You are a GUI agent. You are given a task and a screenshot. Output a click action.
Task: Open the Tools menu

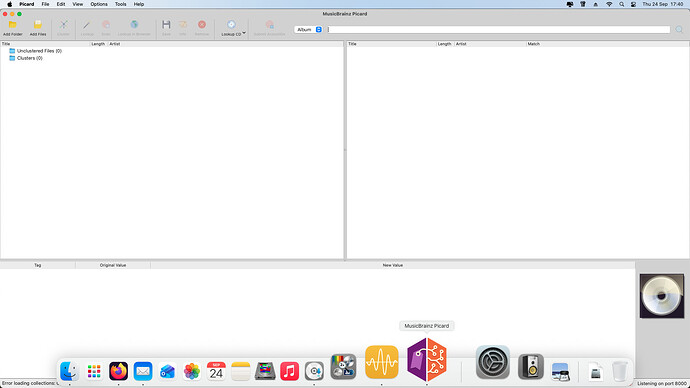point(120,4)
